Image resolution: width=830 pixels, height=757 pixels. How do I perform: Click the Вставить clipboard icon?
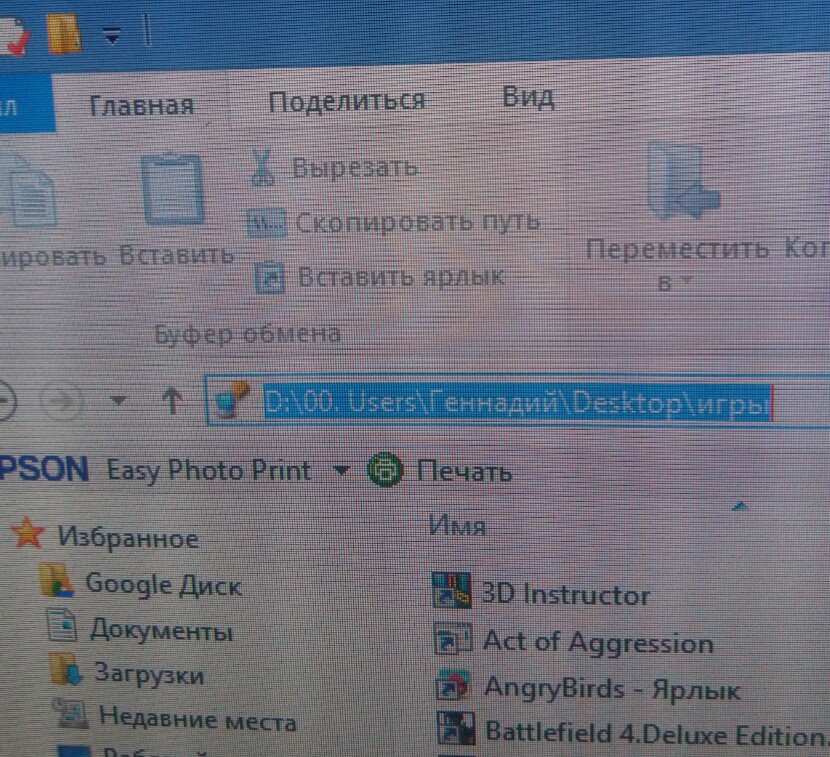[173, 189]
